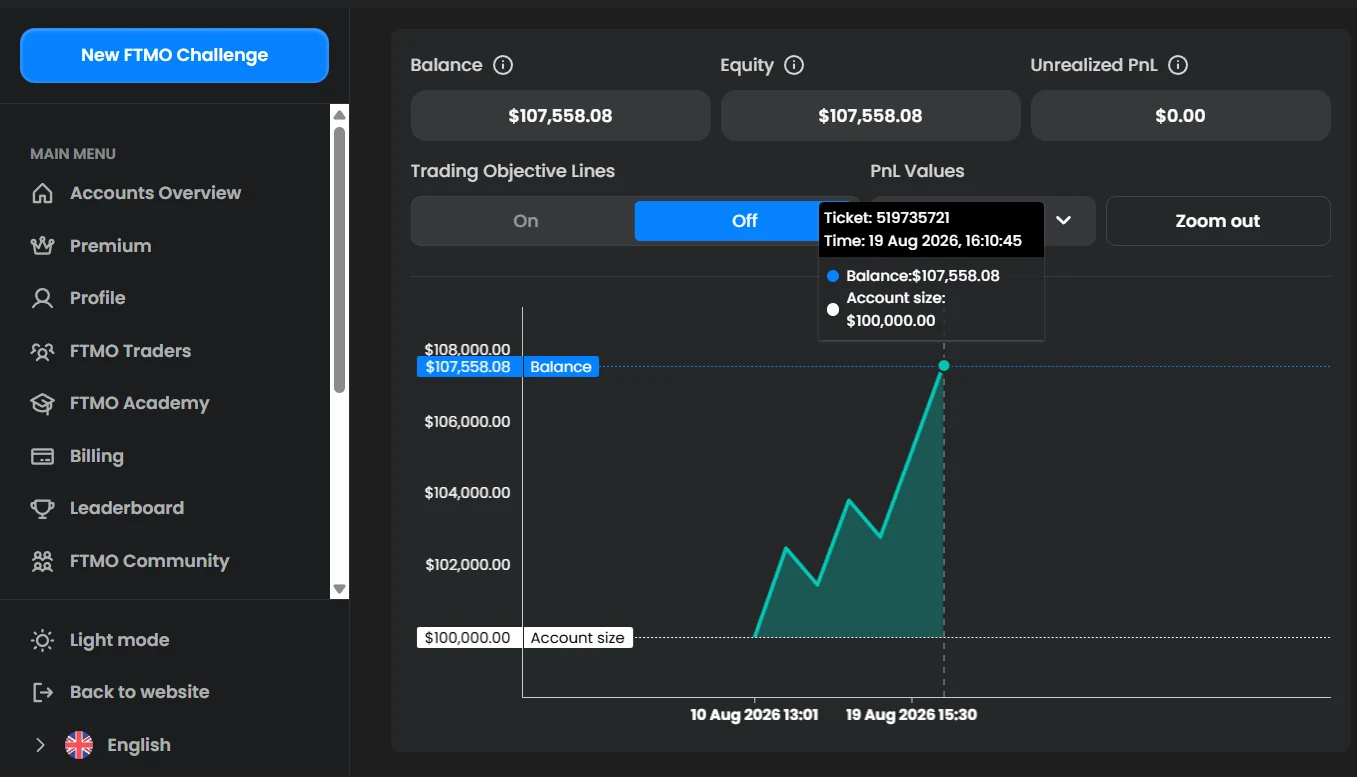
Task: Navigate to FTMO Academy
Action: pyautogui.click(x=139, y=403)
